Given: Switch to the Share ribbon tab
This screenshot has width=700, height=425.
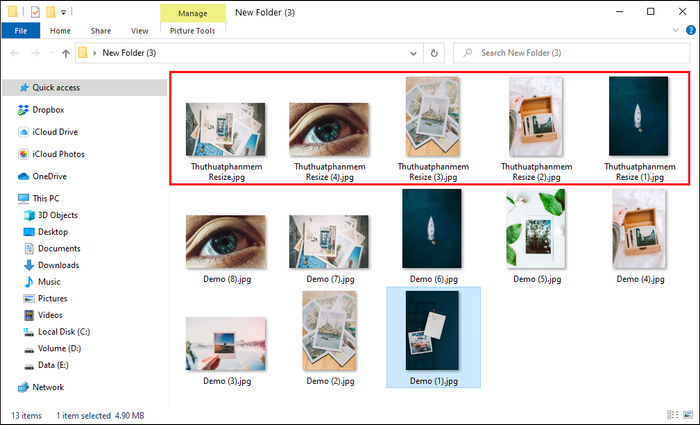Looking at the screenshot, I should [x=100, y=30].
